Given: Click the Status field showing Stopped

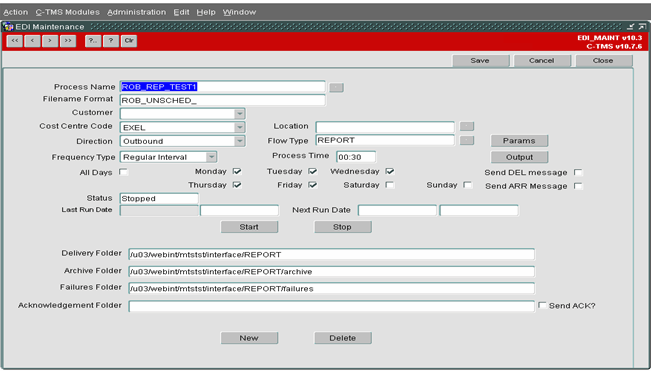Looking at the screenshot, I should coord(159,198).
